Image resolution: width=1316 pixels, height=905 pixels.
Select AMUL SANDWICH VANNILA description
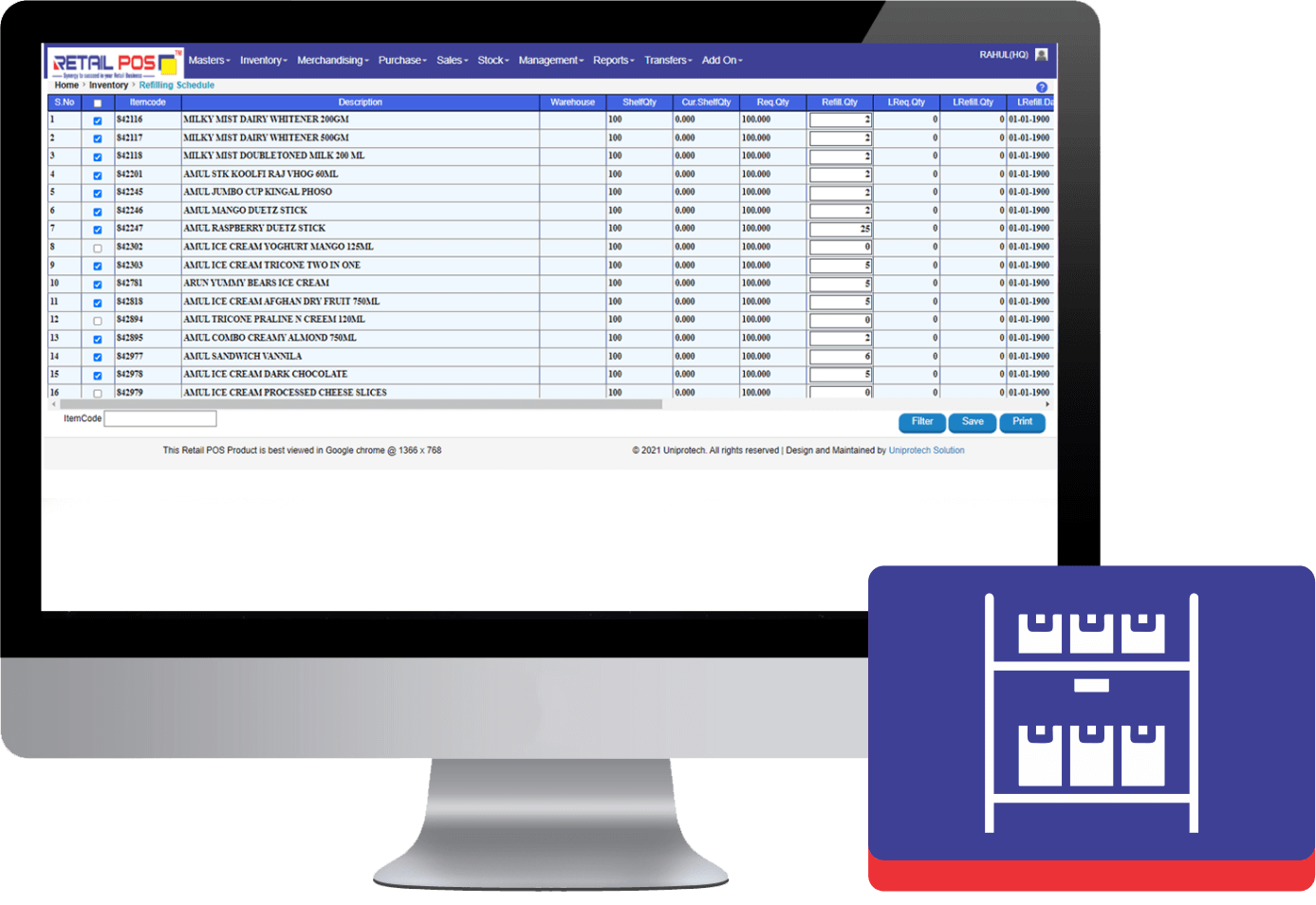pos(243,357)
